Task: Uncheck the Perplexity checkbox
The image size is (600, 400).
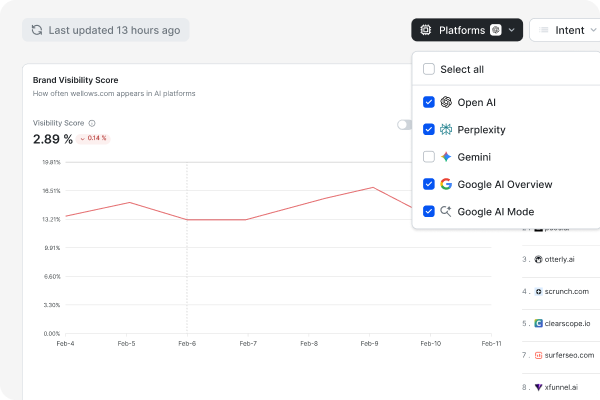Action: coord(429,129)
